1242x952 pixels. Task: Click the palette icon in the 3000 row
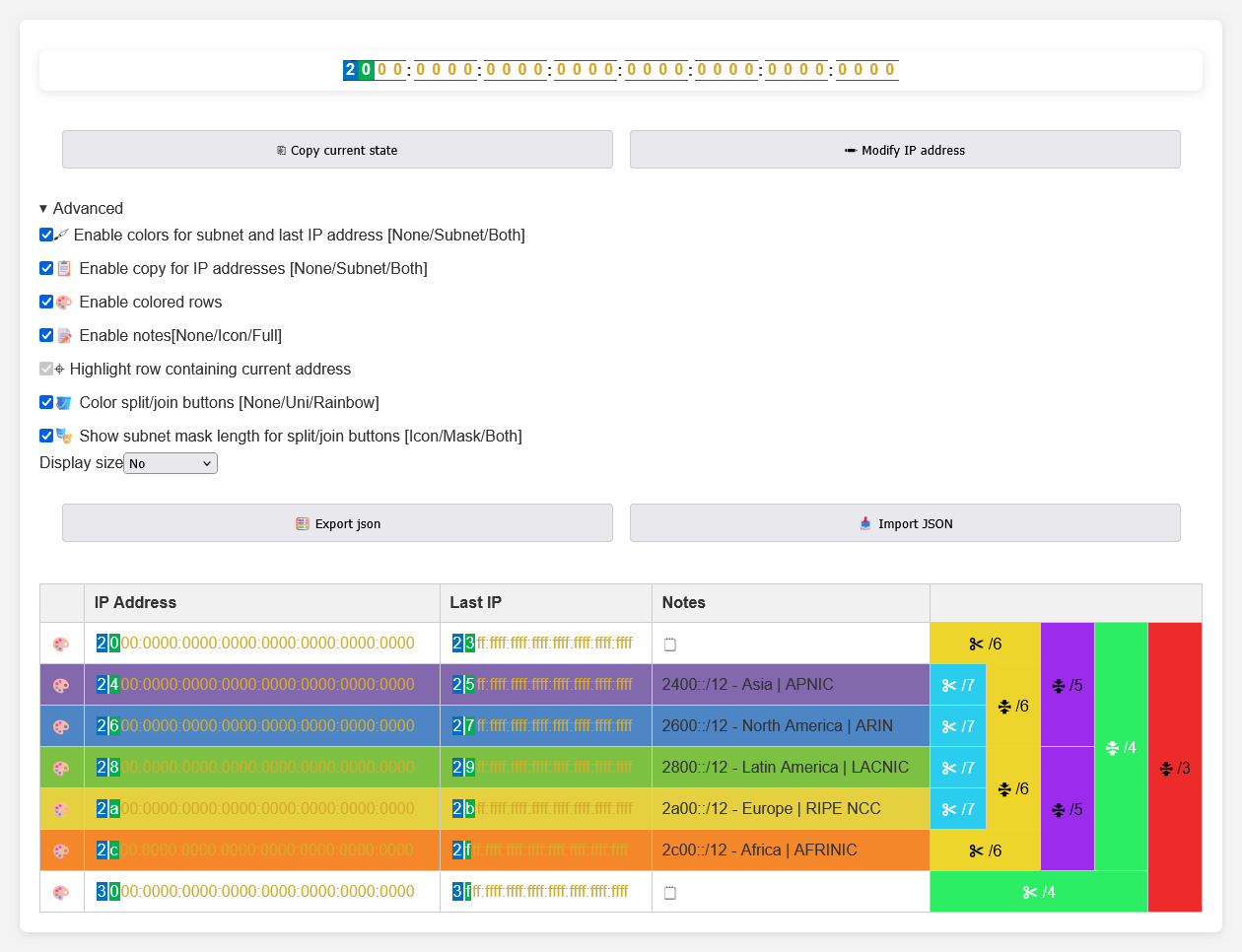point(61,892)
